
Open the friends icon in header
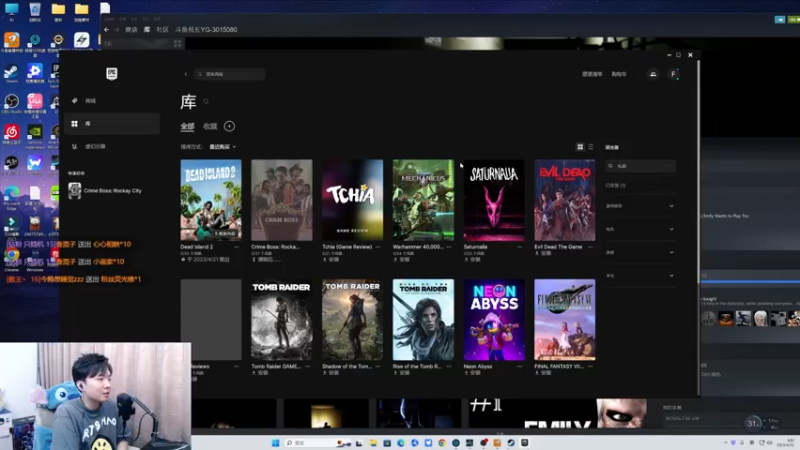[x=653, y=74]
